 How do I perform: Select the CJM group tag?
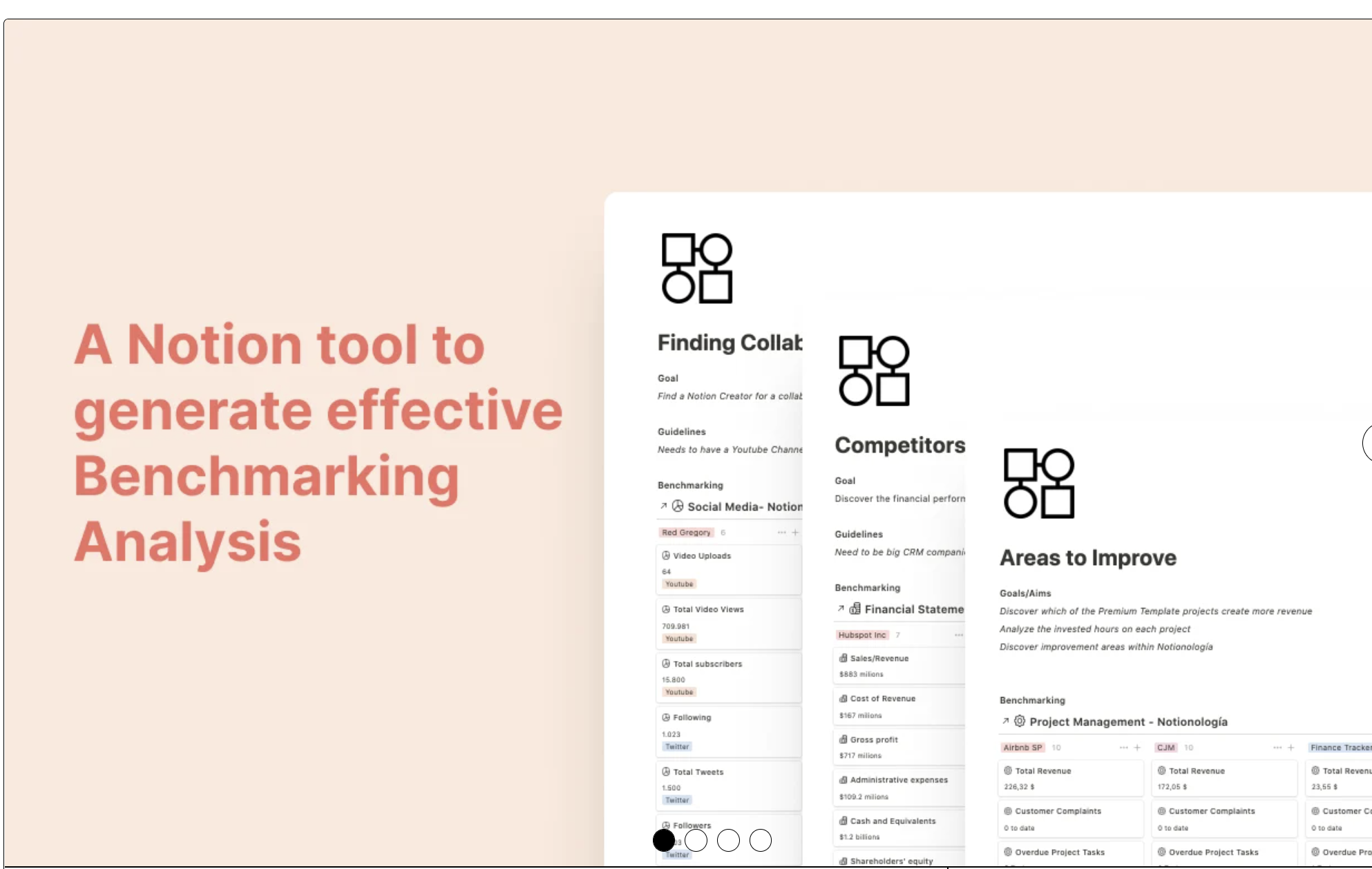(x=1166, y=747)
